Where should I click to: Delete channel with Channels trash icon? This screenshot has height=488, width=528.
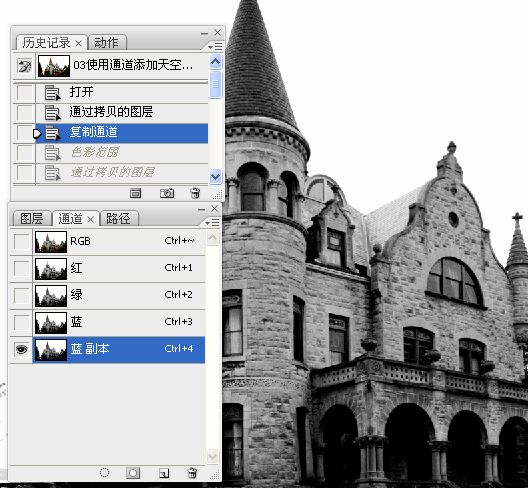[x=192, y=473]
